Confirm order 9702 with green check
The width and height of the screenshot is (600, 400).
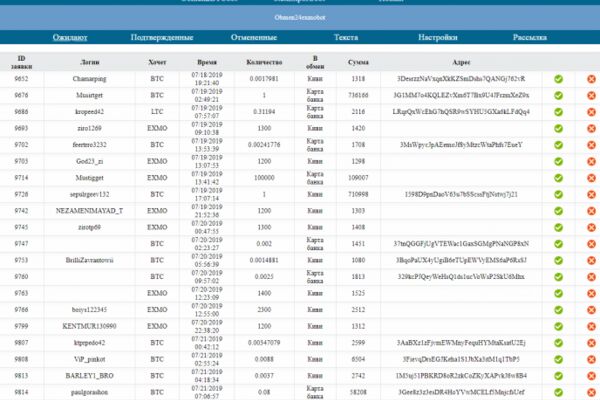[559, 145]
